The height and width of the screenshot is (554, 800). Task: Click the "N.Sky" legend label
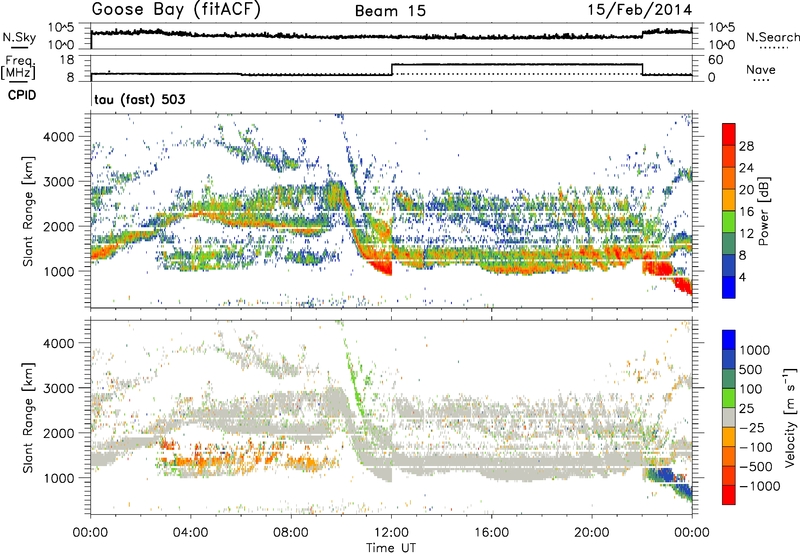(x=19, y=37)
